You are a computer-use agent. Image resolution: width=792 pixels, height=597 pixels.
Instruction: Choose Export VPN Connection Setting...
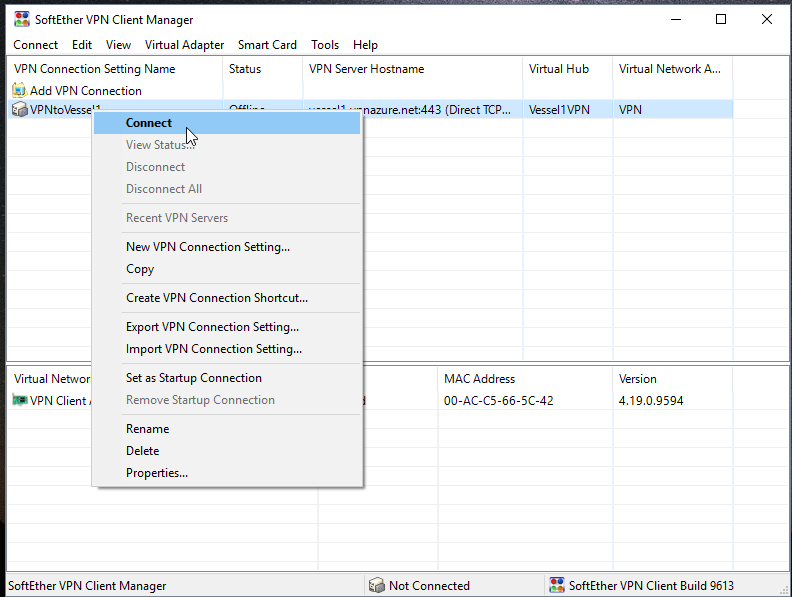pos(227,327)
